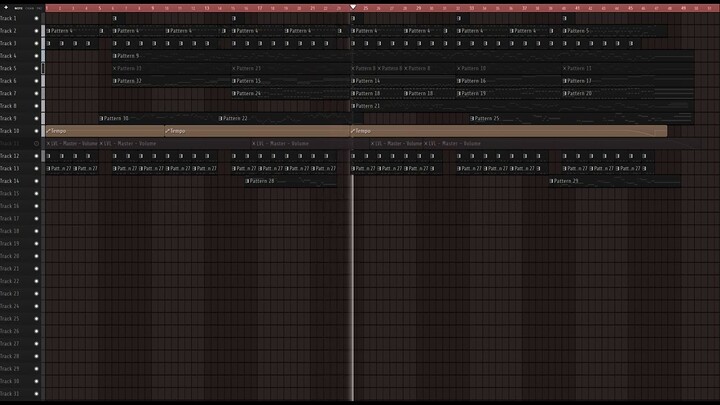Select the Pattern 29 clip on Track 14
This screenshot has height=405, width=720.
point(615,181)
